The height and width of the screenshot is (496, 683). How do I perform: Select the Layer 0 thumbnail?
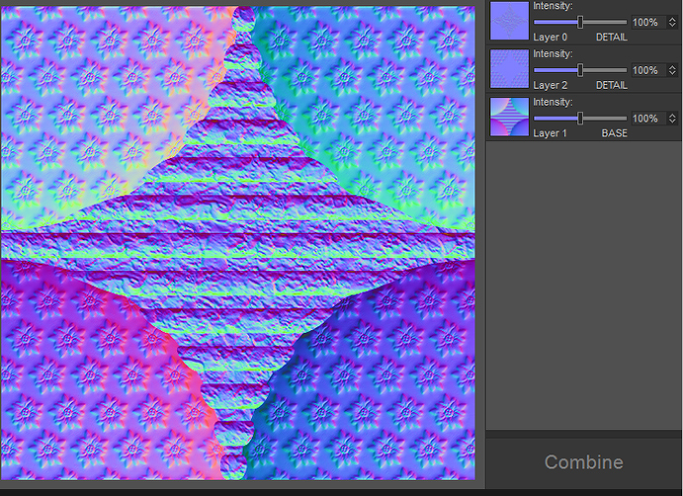pos(509,20)
